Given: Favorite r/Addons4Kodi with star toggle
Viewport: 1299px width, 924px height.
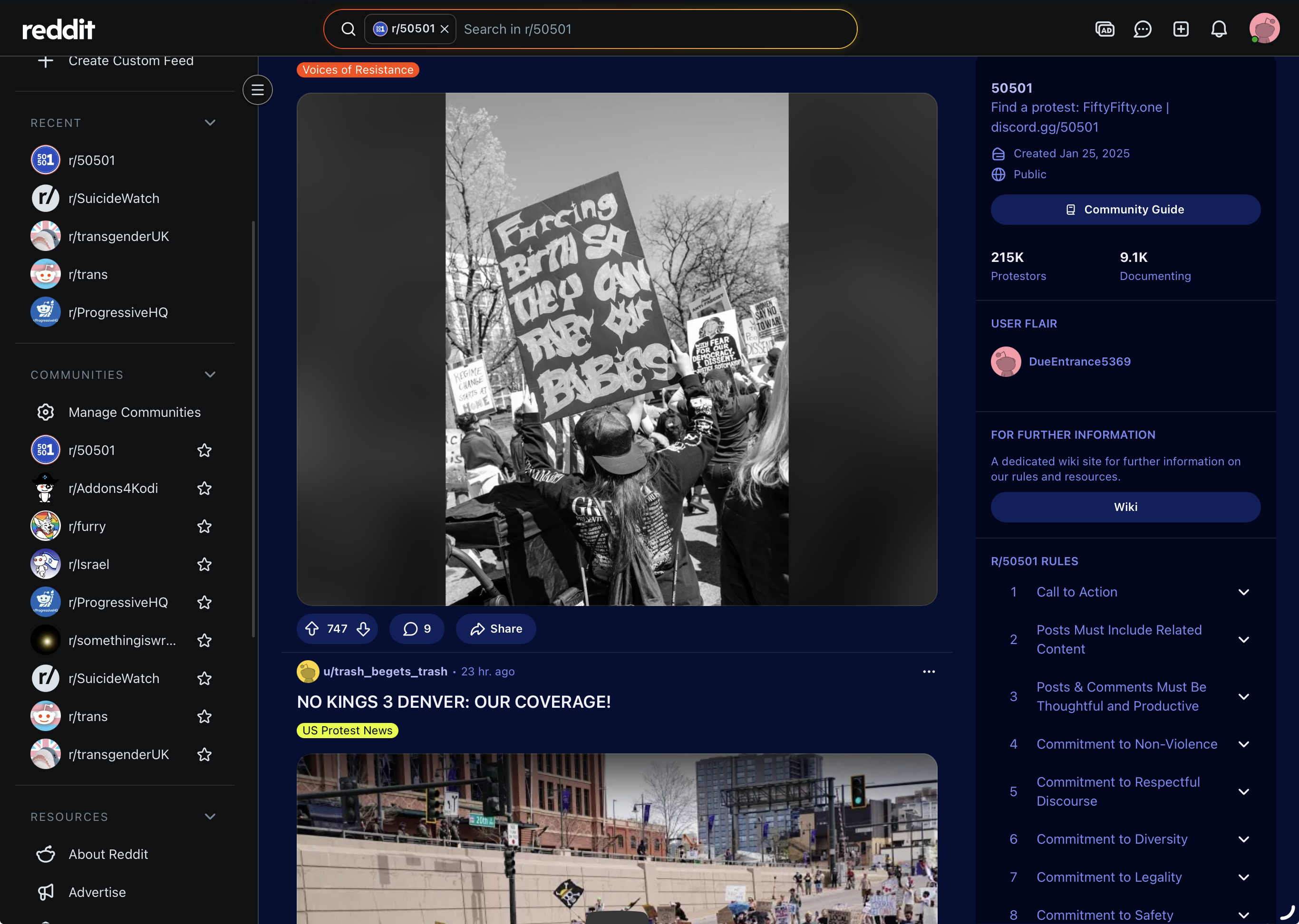Looking at the screenshot, I should (204, 488).
